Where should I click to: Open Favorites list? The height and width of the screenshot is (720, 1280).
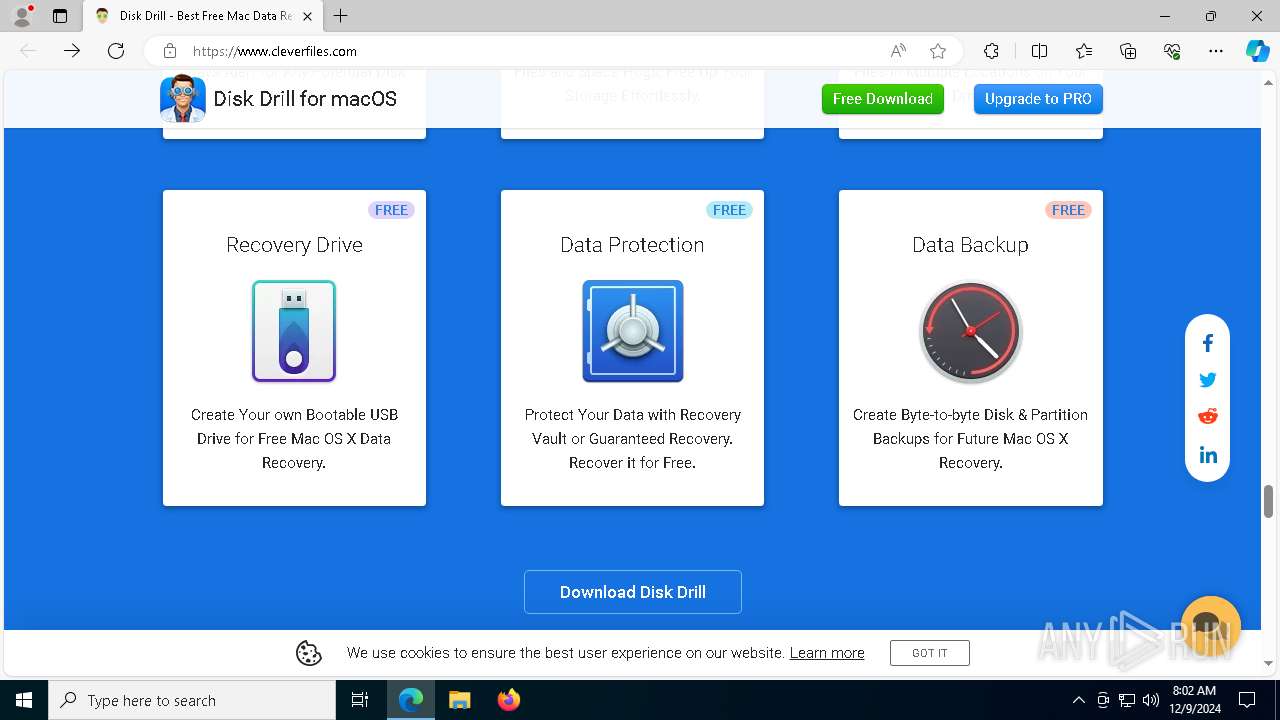point(1084,51)
